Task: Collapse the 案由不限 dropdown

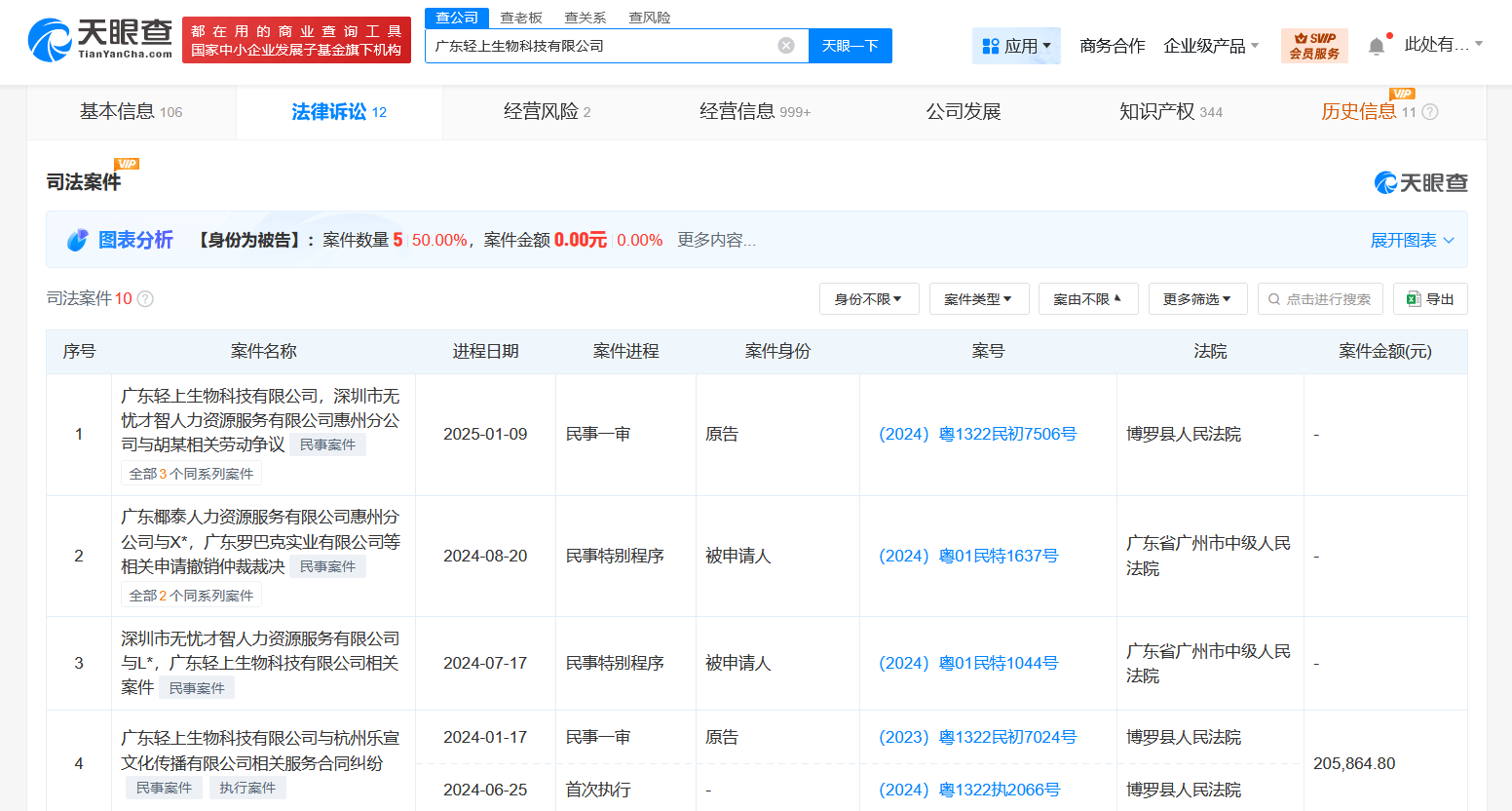Action: [1088, 298]
